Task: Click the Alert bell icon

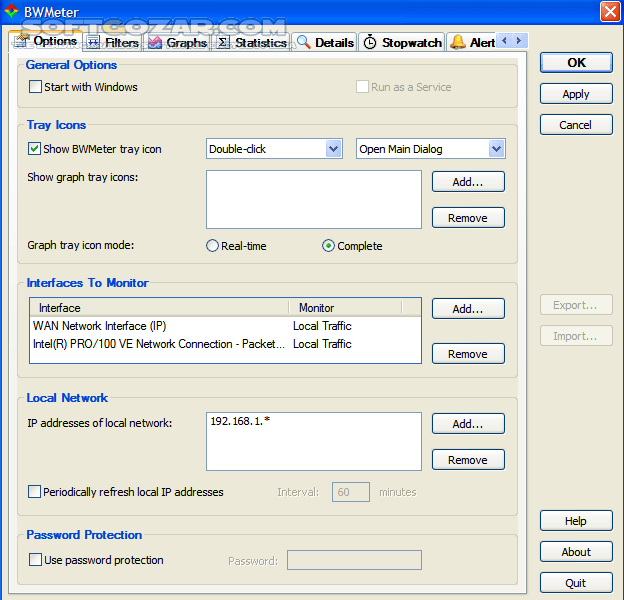Action: 458,42
